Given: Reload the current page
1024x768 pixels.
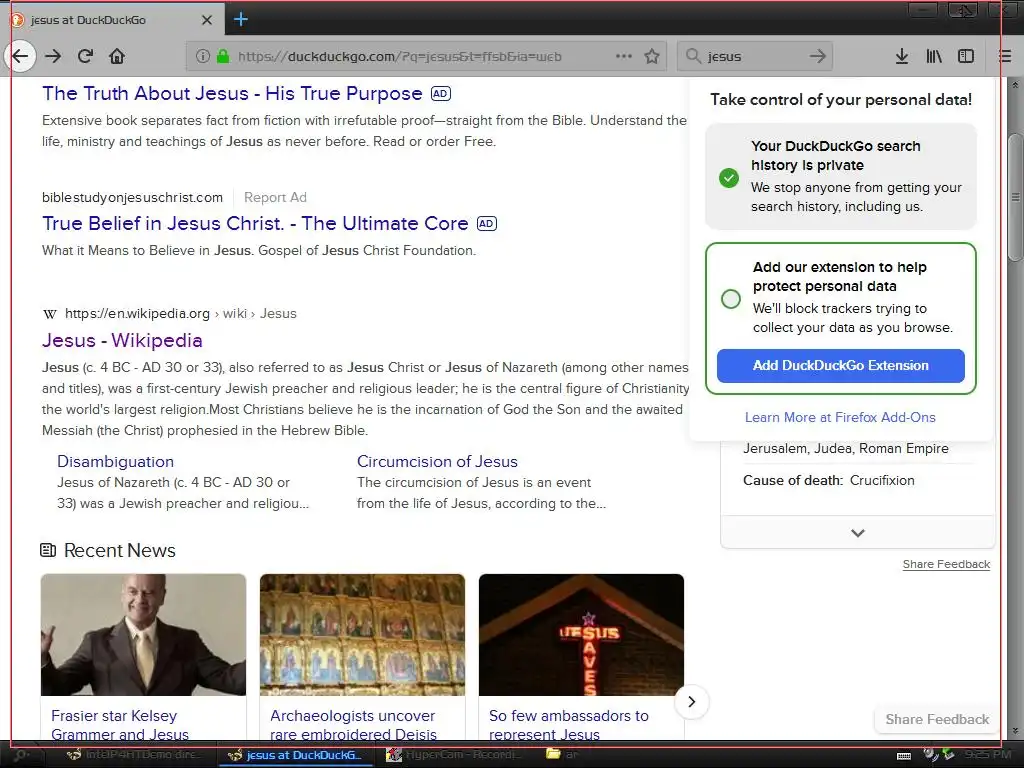Looking at the screenshot, I should click(85, 56).
